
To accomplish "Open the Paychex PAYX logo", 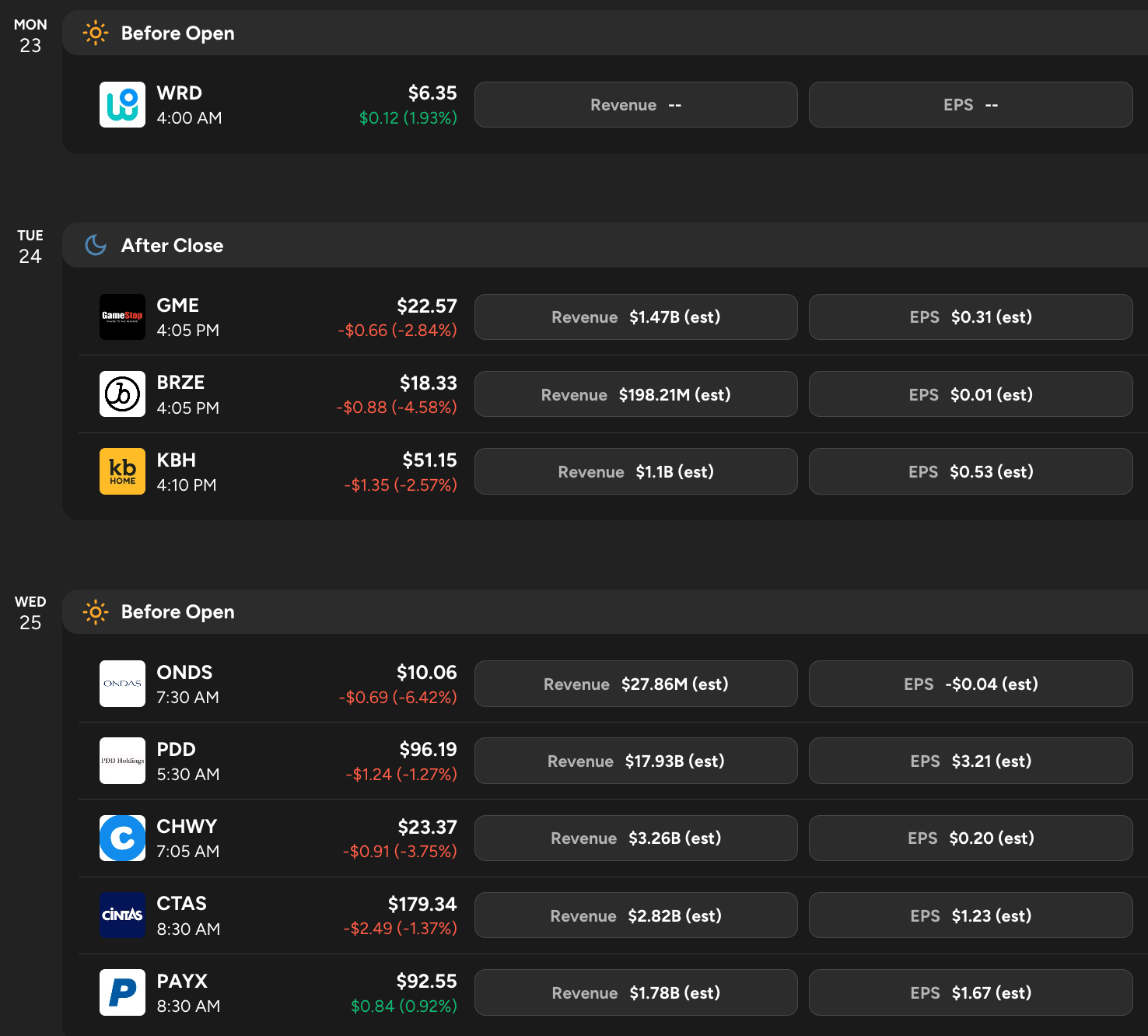I will tap(122, 992).
